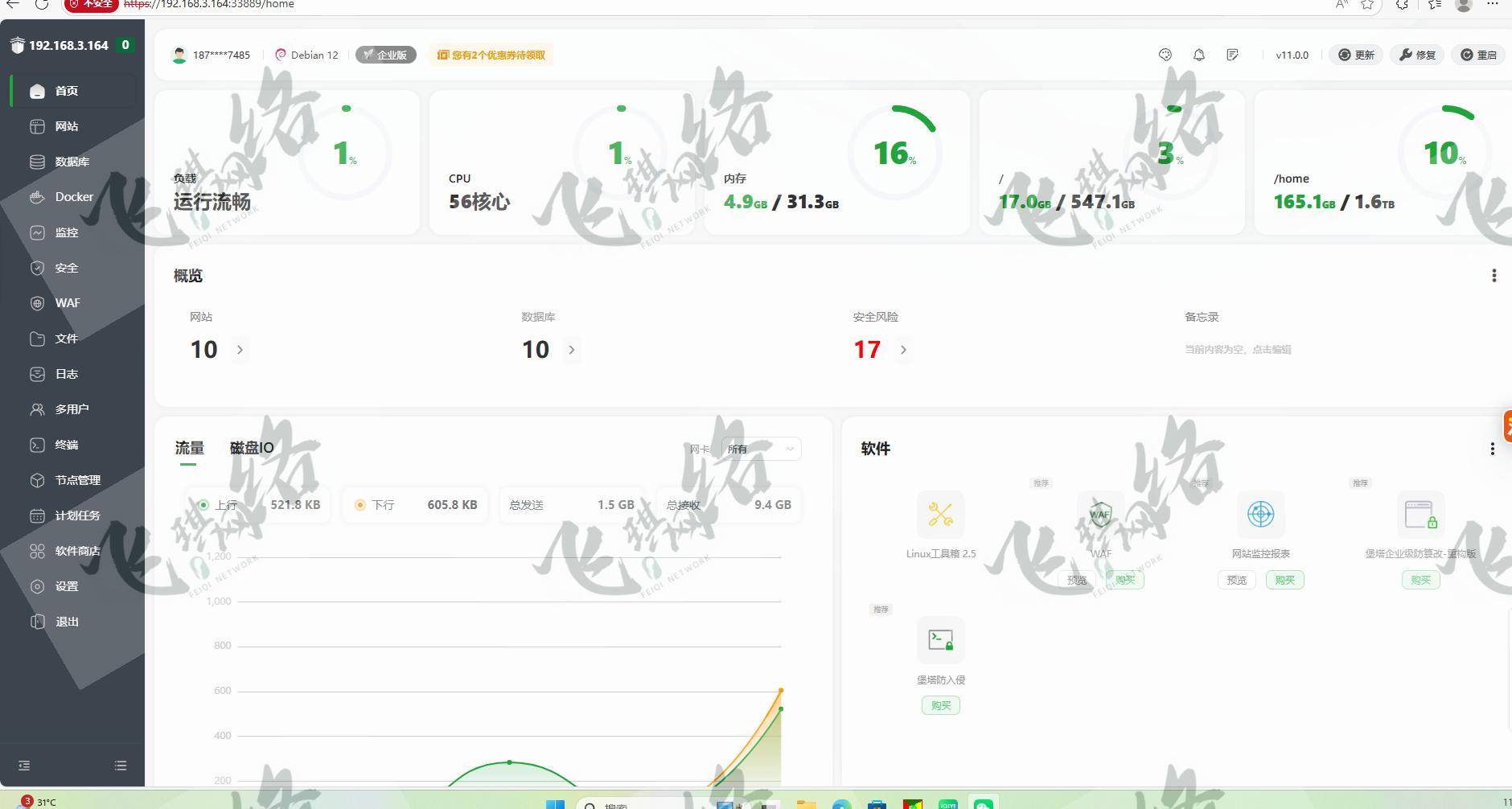The width and height of the screenshot is (1512, 809).
Task: Click the orange data point on traffic chart
Action: pos(781,690)
